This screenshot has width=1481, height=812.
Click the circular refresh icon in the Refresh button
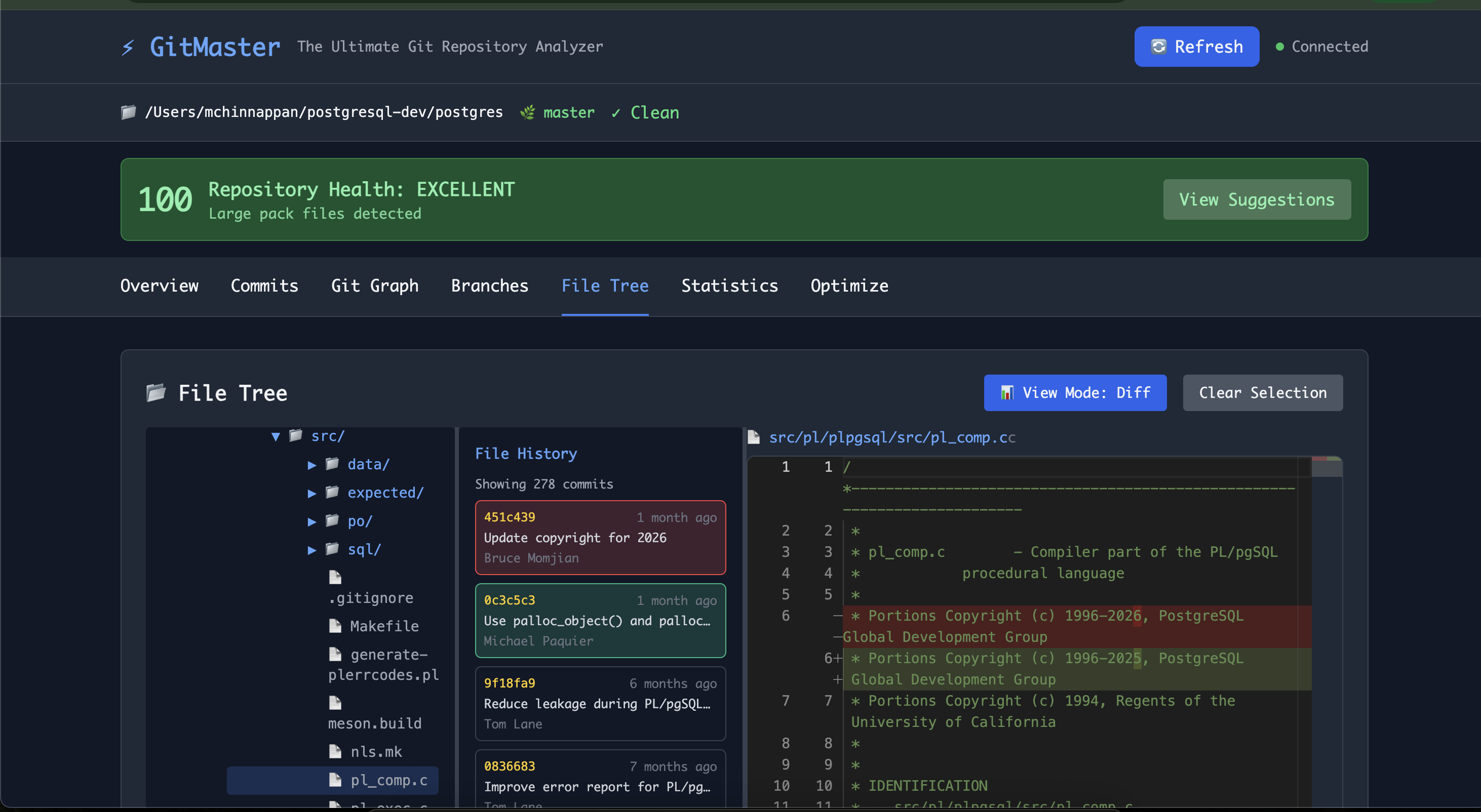[x=1159, y=47]
